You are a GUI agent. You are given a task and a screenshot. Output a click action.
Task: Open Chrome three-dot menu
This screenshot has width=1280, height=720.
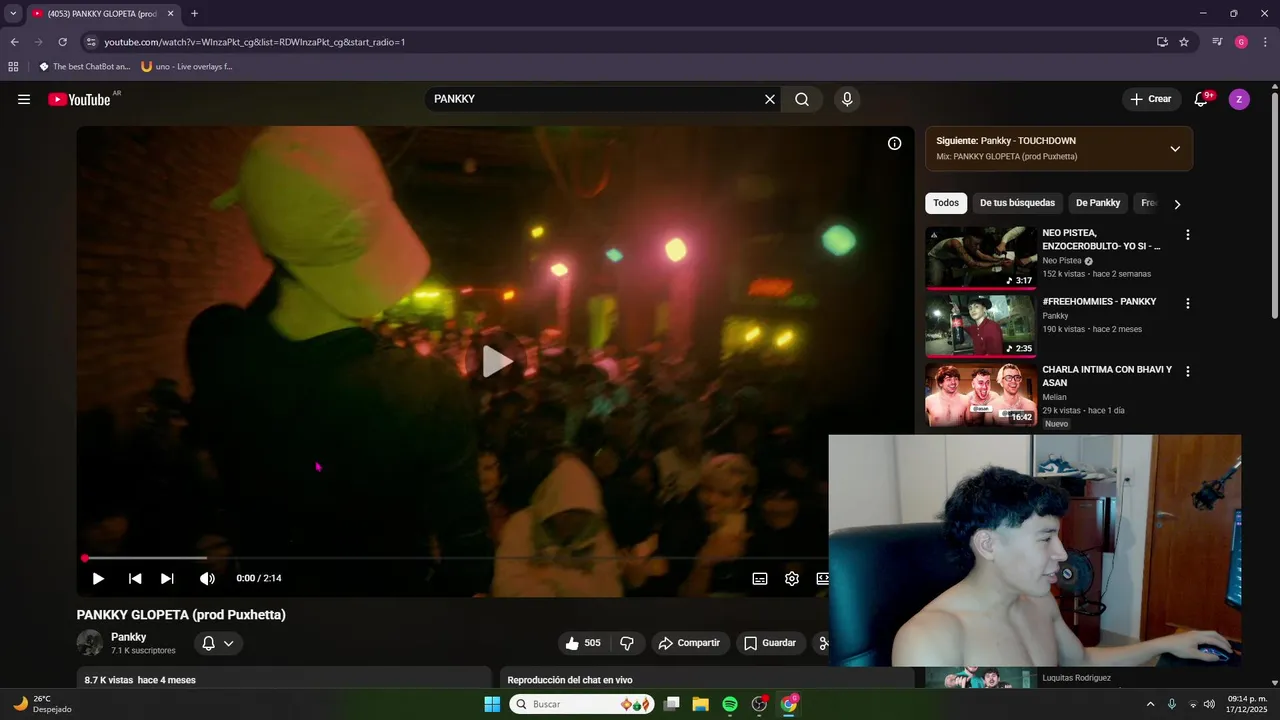click(x=1264, y=42)
